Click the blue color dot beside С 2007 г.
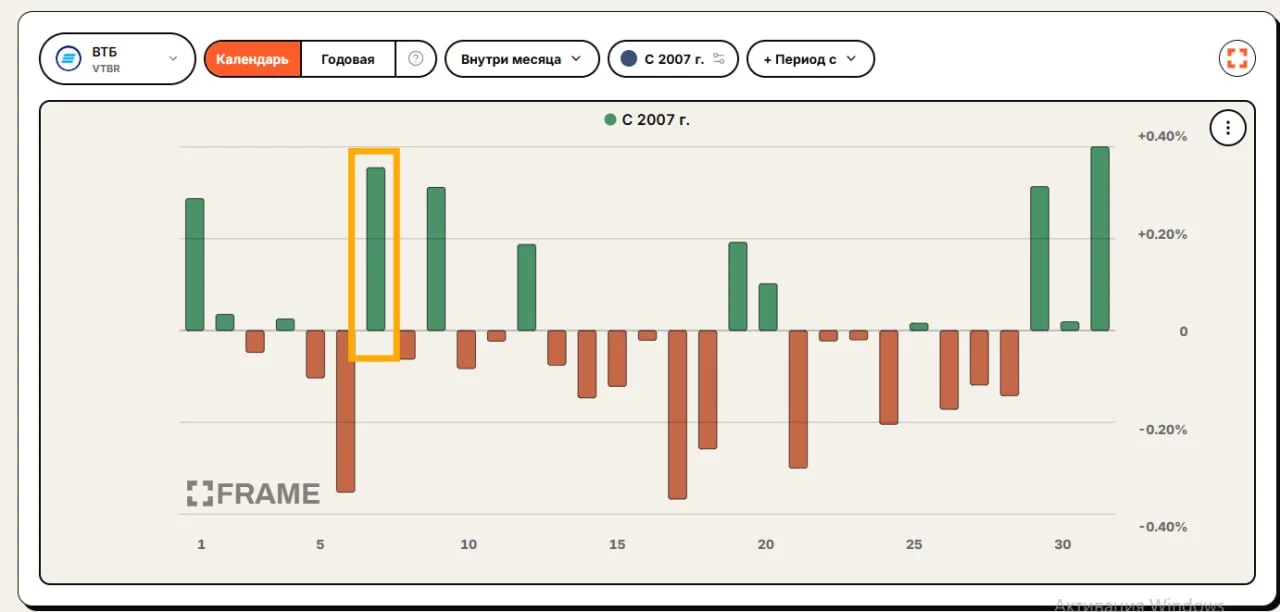The height and width of the screenshot is (612, 1280). tap(629, 59)
